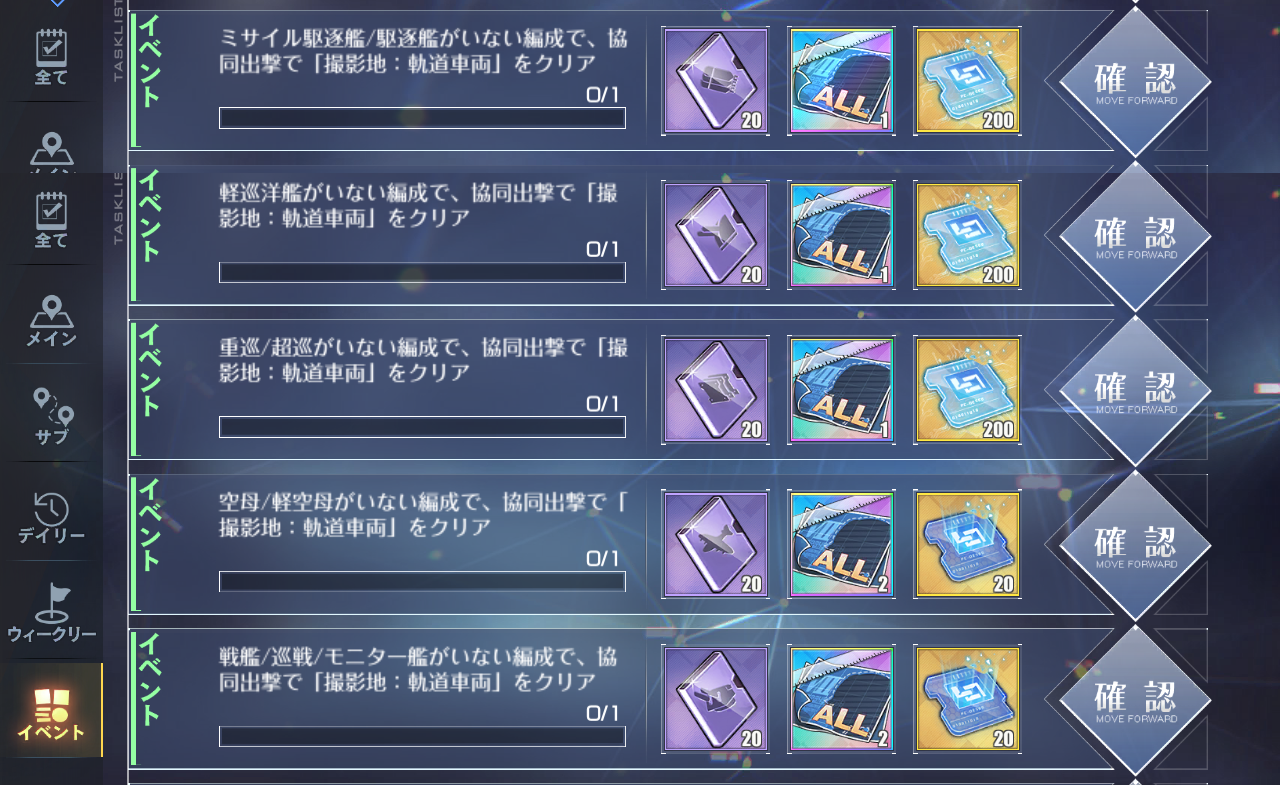This screenshot has height=785, width=1280.
Task: Open the サブ missions tab
Action: pyautogui.click(x=51, y=415)
